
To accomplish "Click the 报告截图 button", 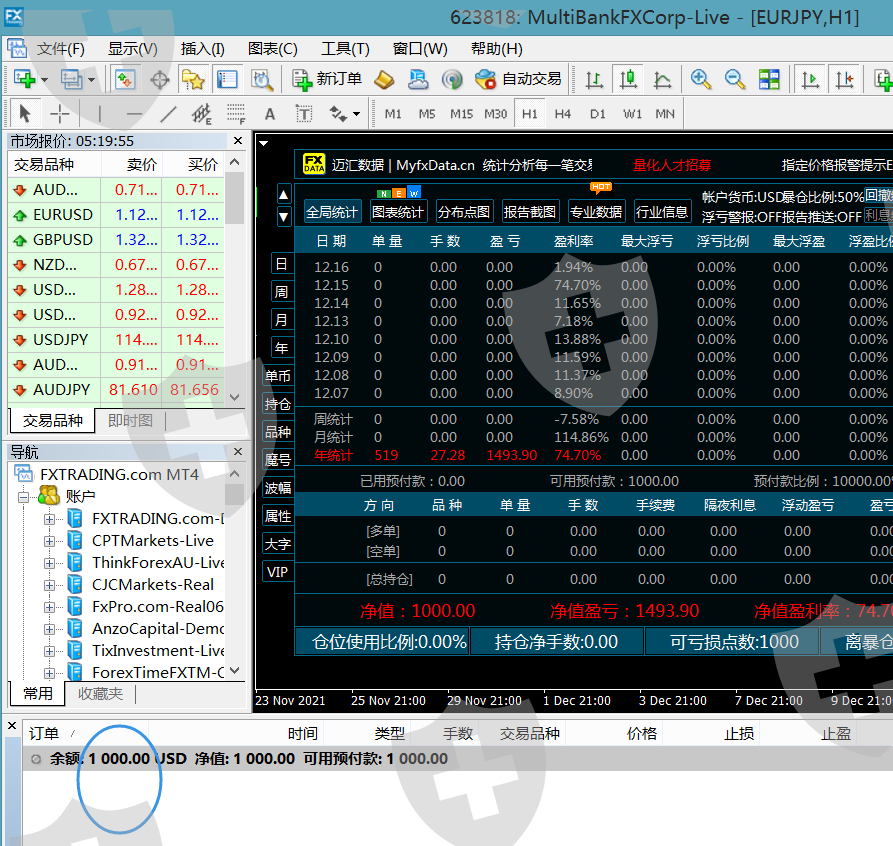I will click(530, 212).
